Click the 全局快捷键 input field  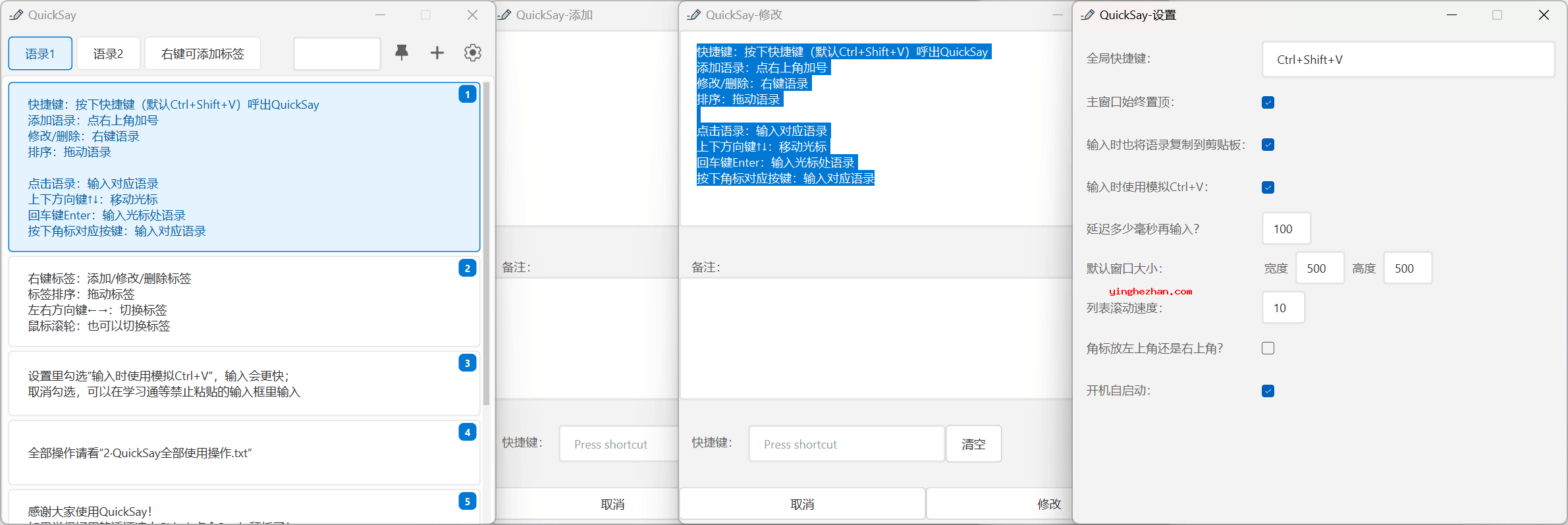pos(1408,59)
